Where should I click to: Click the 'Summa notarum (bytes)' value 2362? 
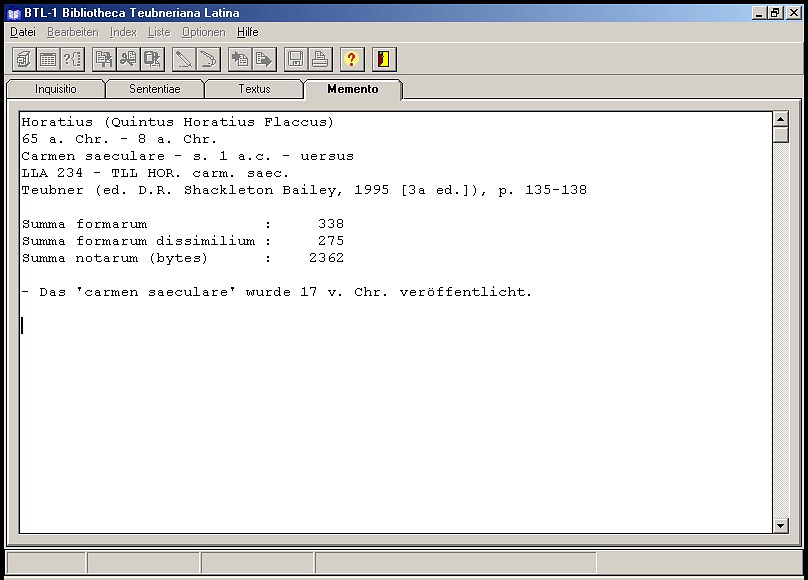click(326, 258)
